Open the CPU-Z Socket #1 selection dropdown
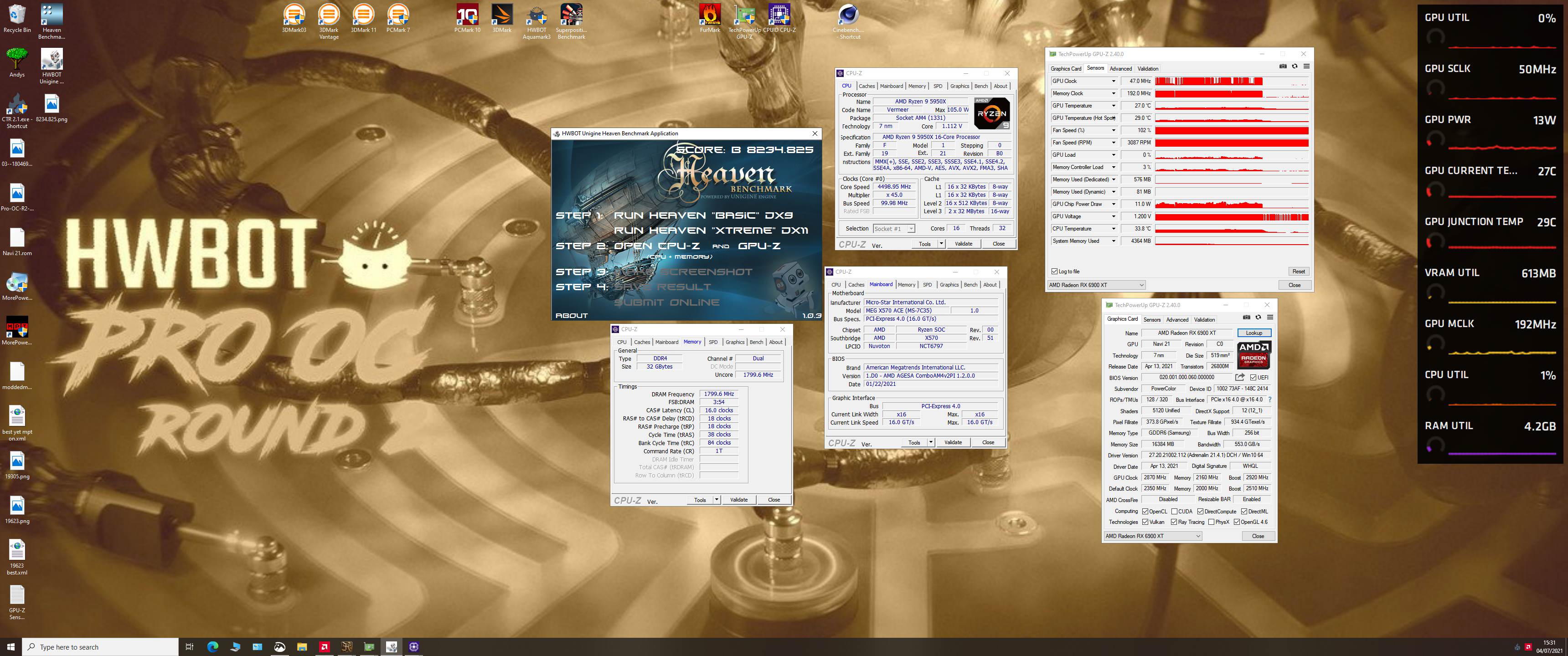 893,229
